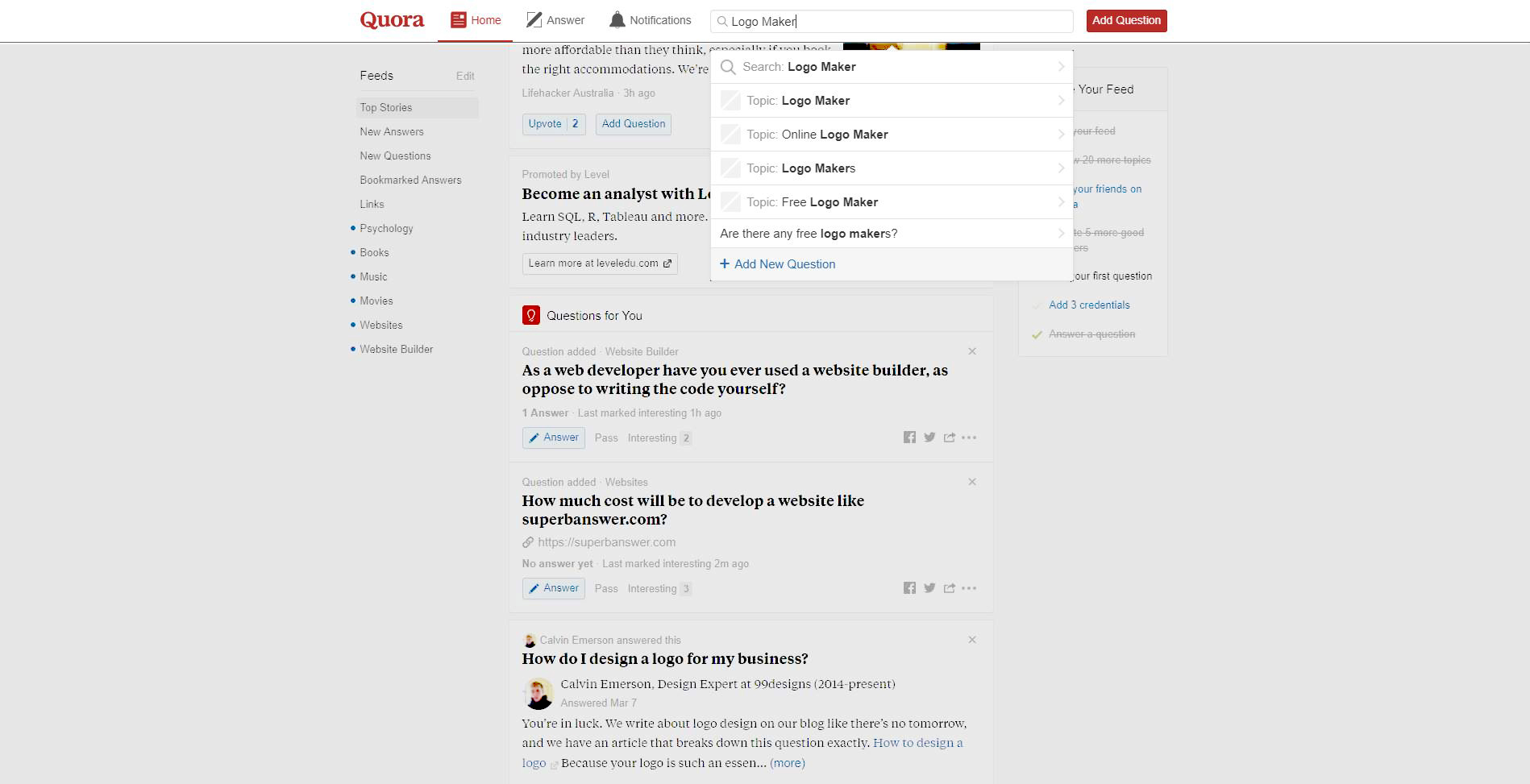Click the Lifehacker Australia source name
The image size is (1530, 784).
pyautogui.click(x=568, y=93)
